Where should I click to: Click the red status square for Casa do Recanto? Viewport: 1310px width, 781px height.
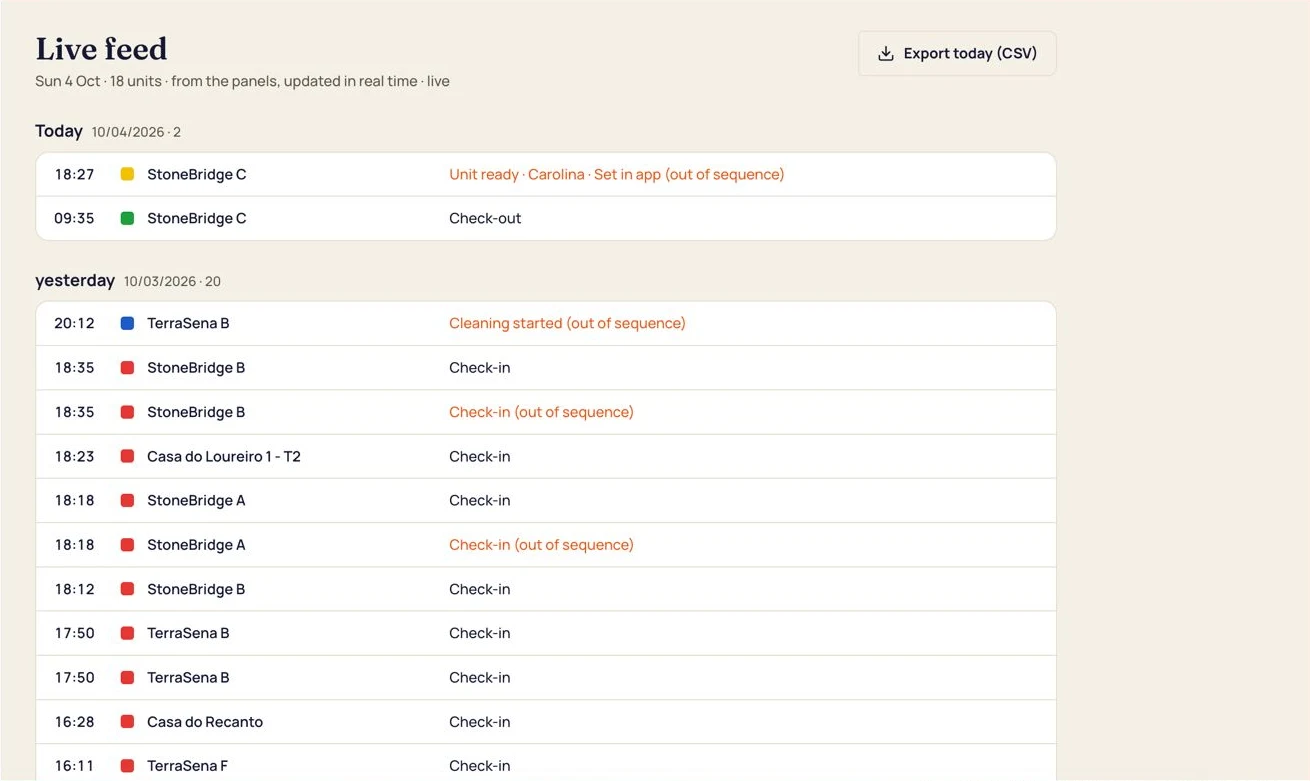127,722
